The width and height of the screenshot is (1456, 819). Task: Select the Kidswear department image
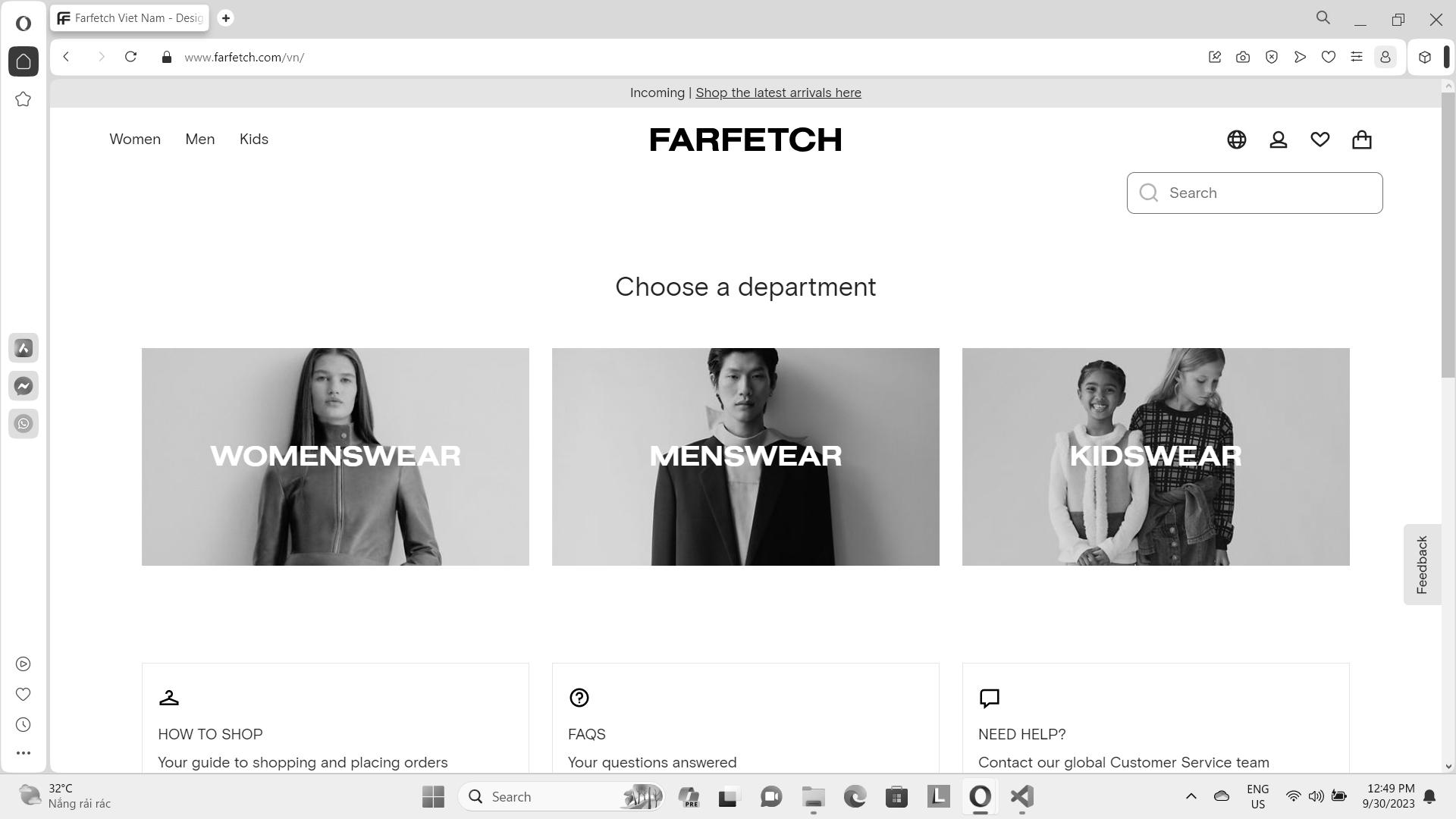(1156, 456)
